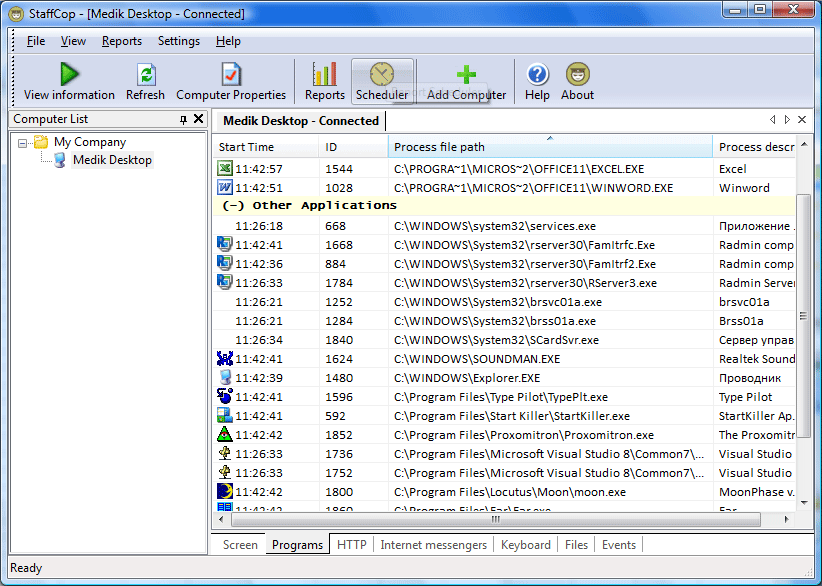Image resolution: width=822 pixels, height=586 pixels.
Task: Click the Refresh toolbar icon
Action: click(x=146, y=74)
